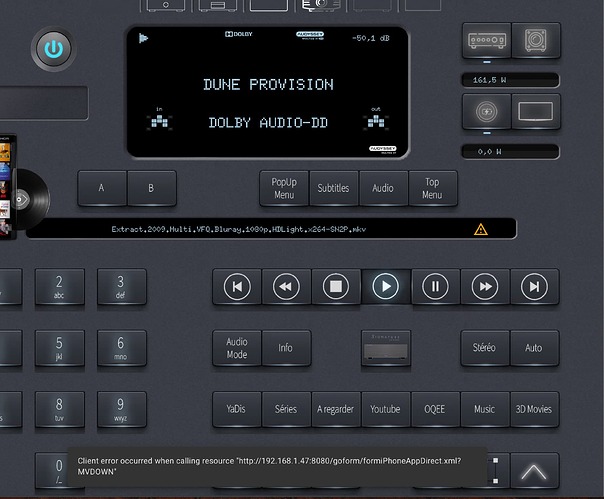Fast forward the playback
Image resolution: width=604 pixels, height=499 pixels.
pos(485,287)
